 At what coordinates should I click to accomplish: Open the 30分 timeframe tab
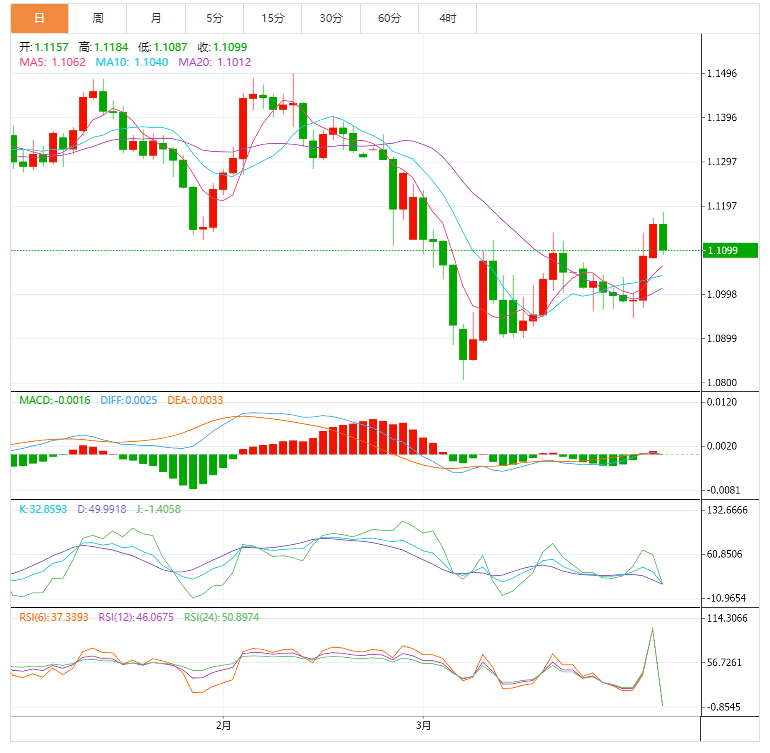coord(331,19)
